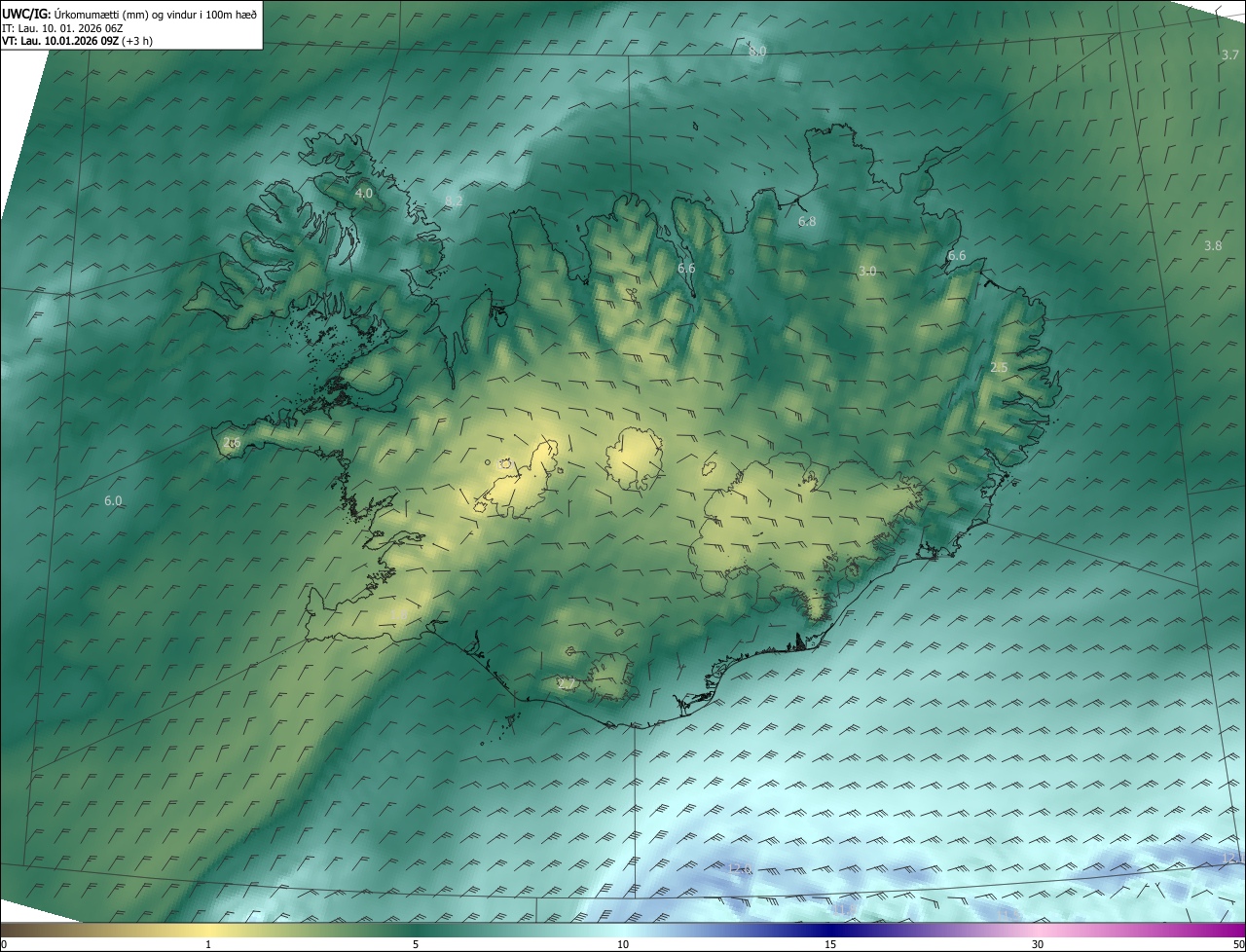The width and height of the screenshot is (1246, 952).
Task: Click the 15 tick on the color scale
Action: 830,944
